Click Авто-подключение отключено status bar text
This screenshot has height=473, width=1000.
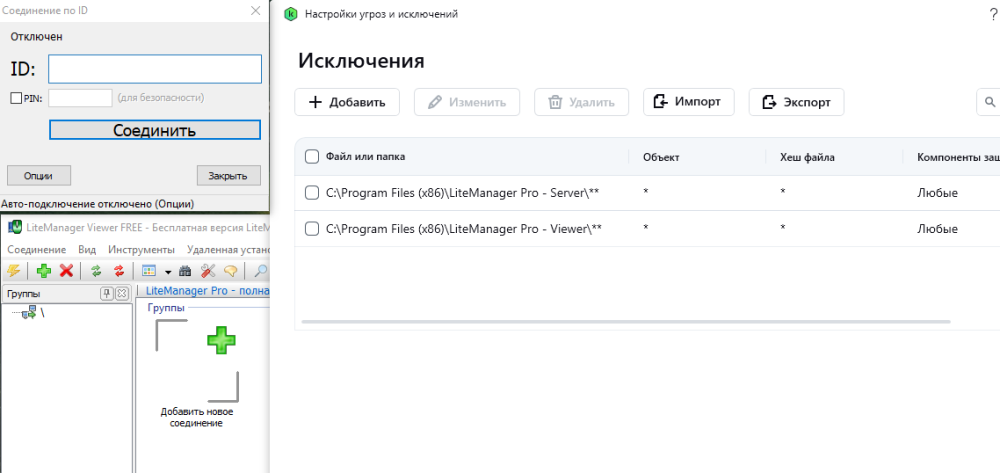[x=98, y=205]
